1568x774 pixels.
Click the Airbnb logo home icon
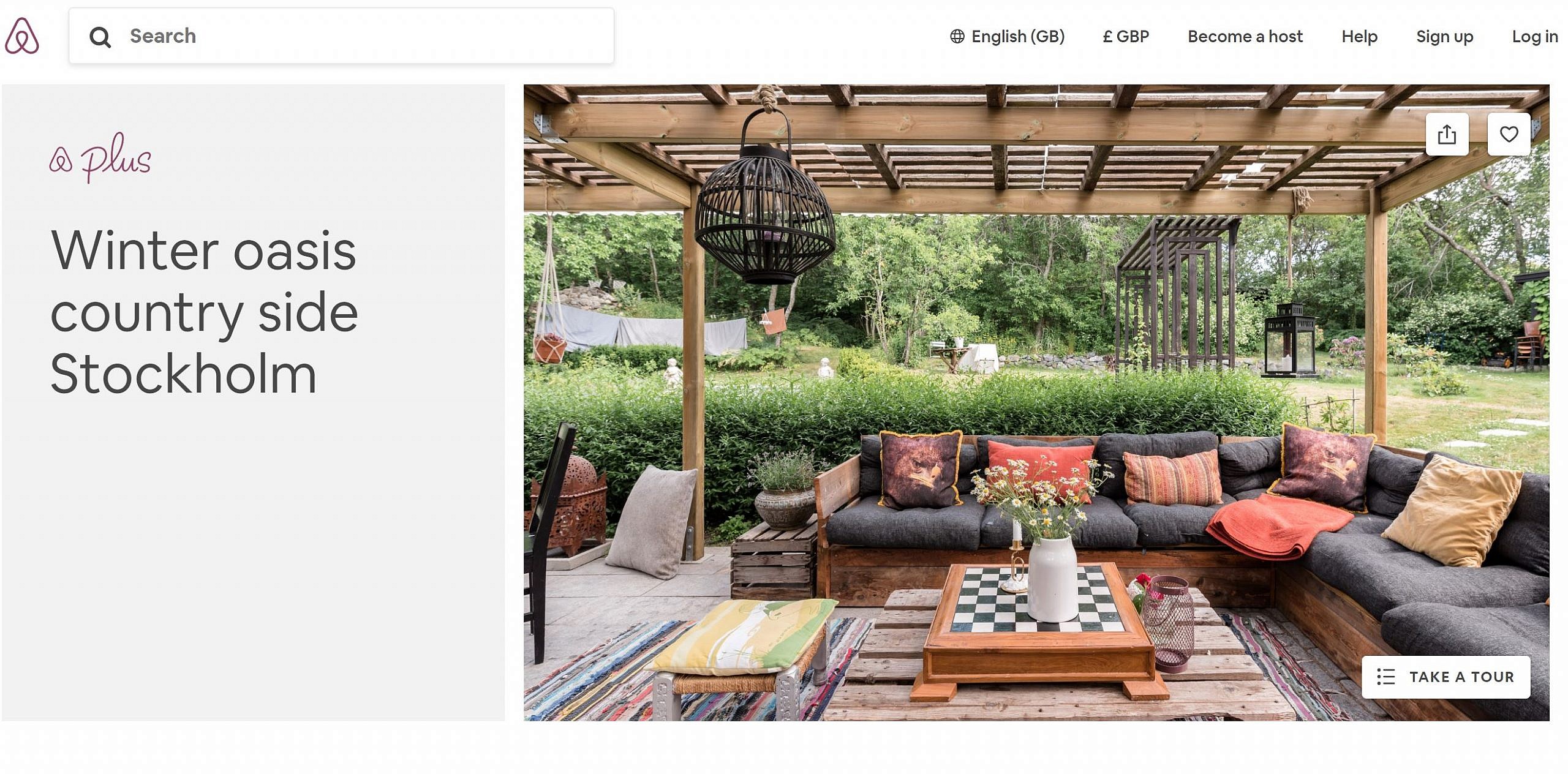[22, 36]
